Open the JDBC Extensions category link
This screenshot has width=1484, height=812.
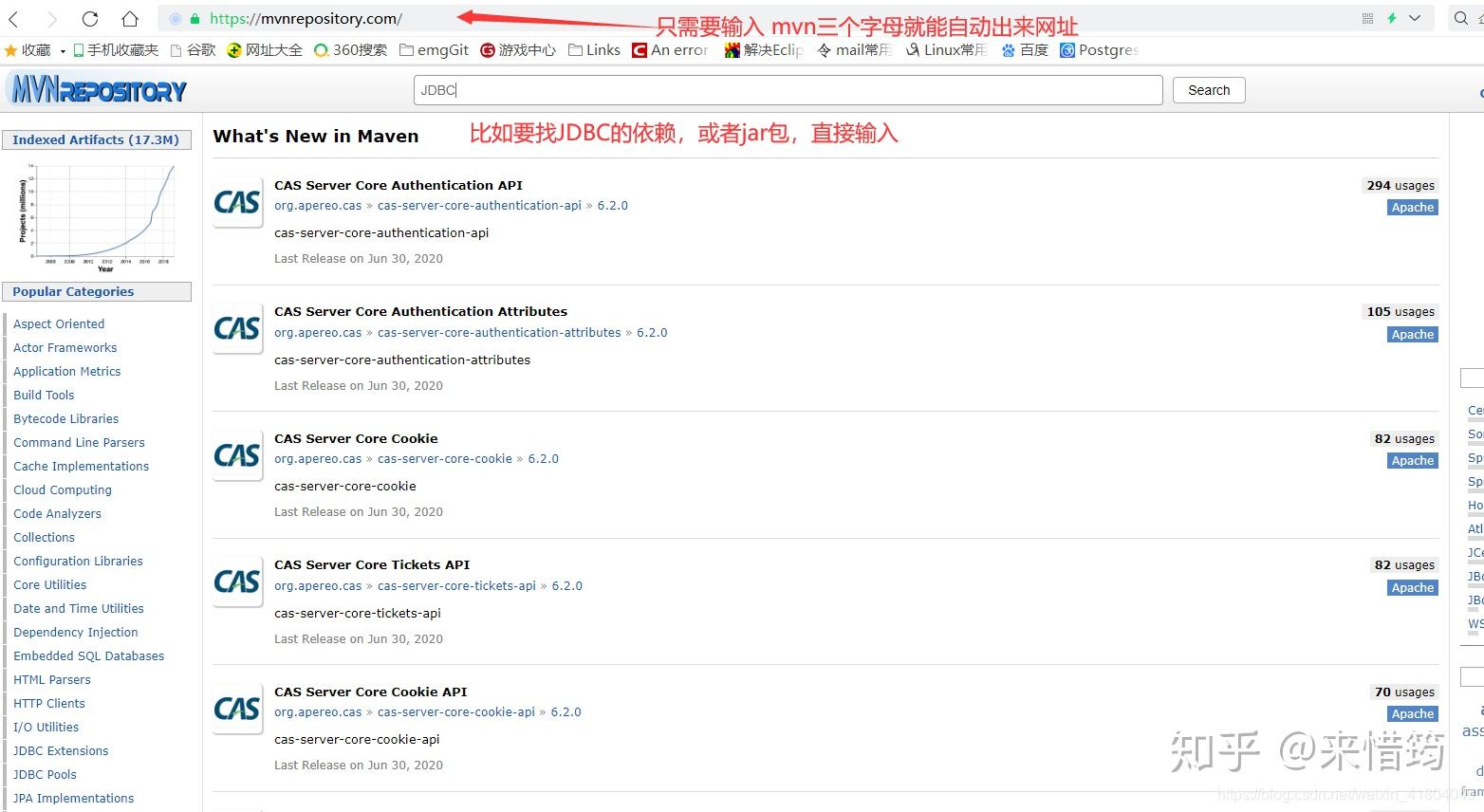tap(60, 750)
